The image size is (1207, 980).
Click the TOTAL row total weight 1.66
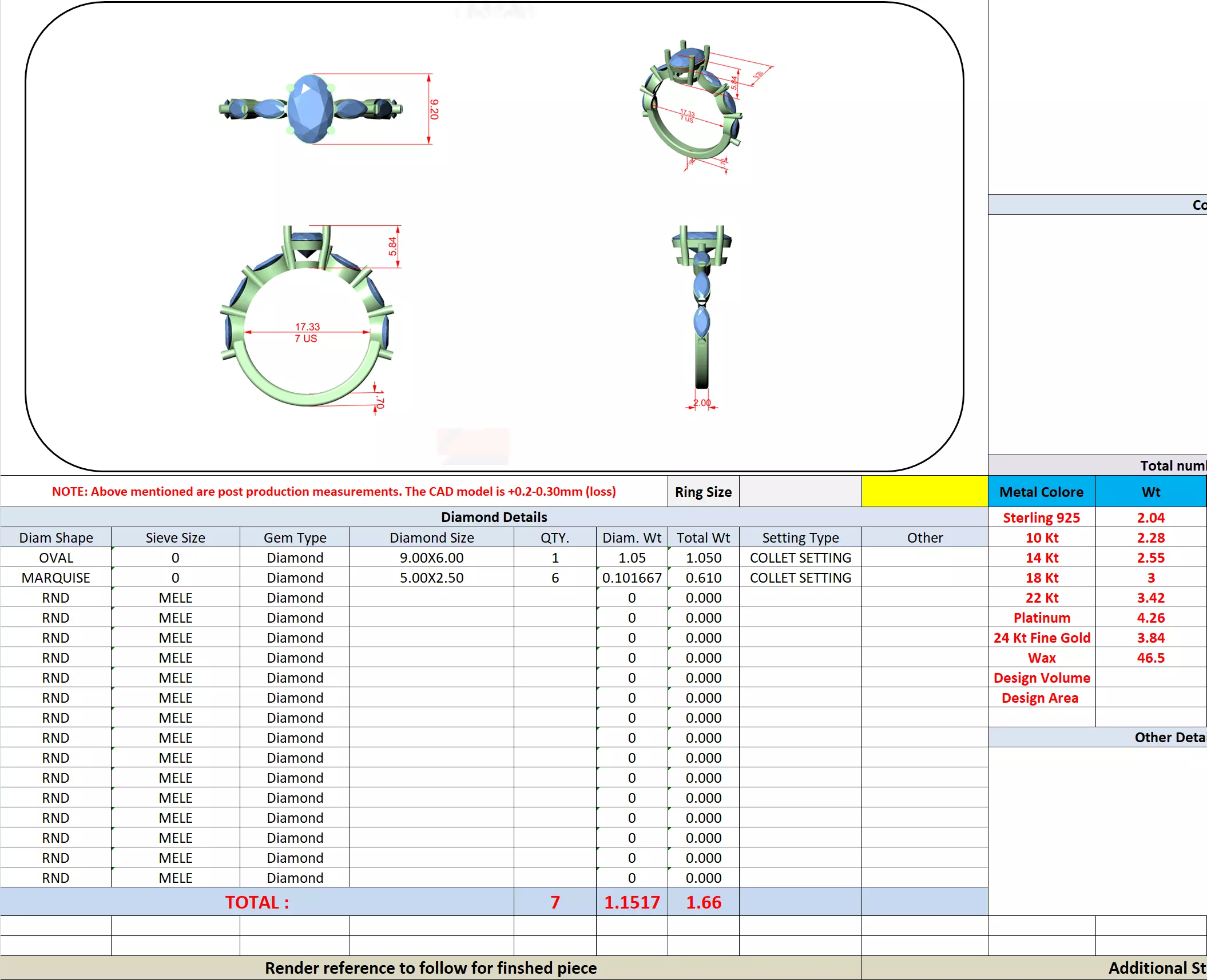point(703,902)
